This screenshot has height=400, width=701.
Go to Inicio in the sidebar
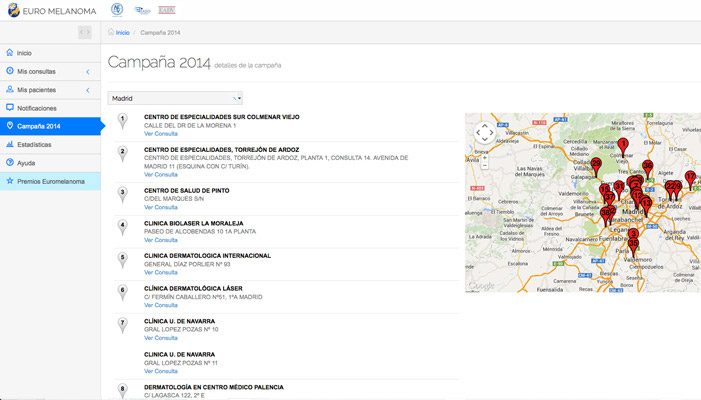pos(50,53)
